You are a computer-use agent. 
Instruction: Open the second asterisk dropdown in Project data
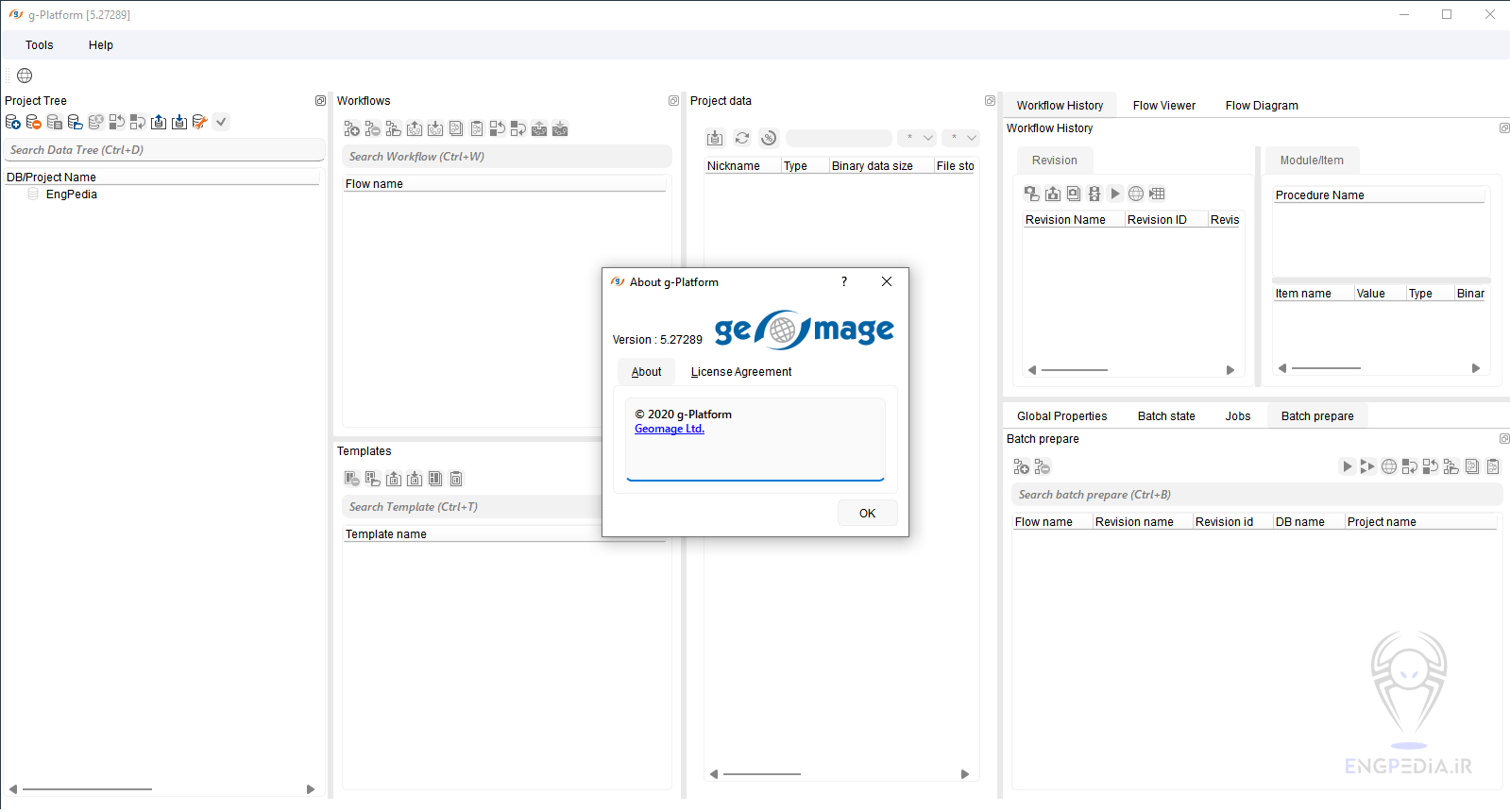(960, 138)
